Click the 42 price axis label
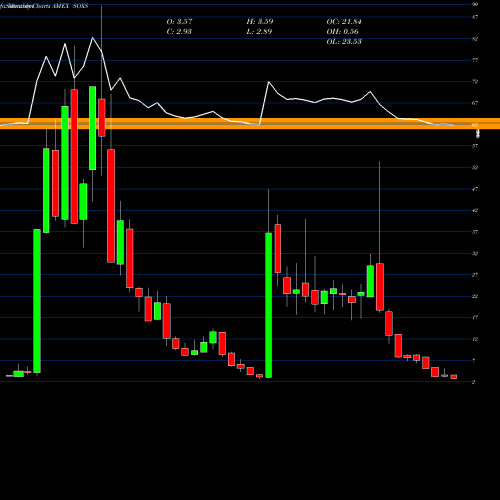The width and height of the screenshot is (500, 500). tap(475, 210)
